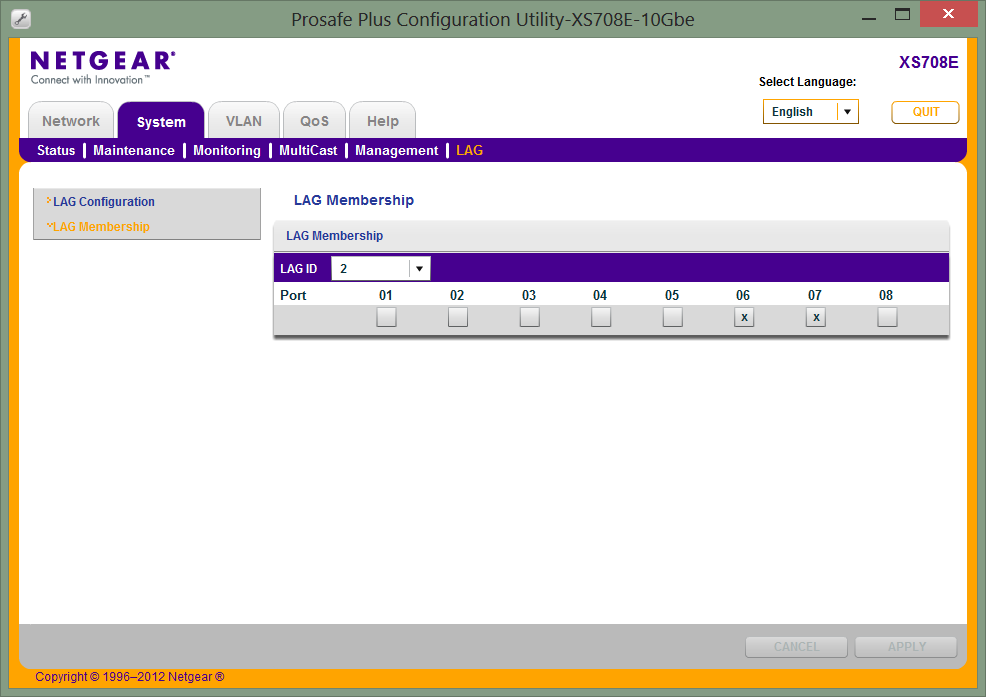Screen dimensions: 986x697
Task: Close the Prosafe Plus Configuration Utility window
Action: (948, 14)
